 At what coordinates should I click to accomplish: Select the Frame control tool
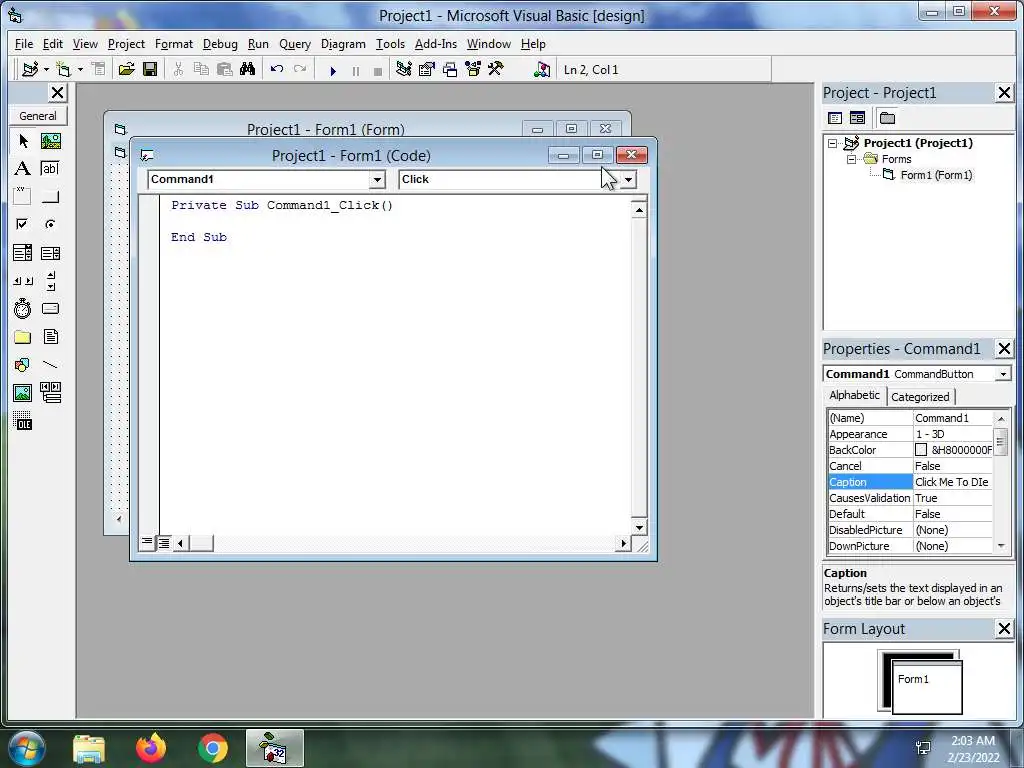[x=23, y=196]
